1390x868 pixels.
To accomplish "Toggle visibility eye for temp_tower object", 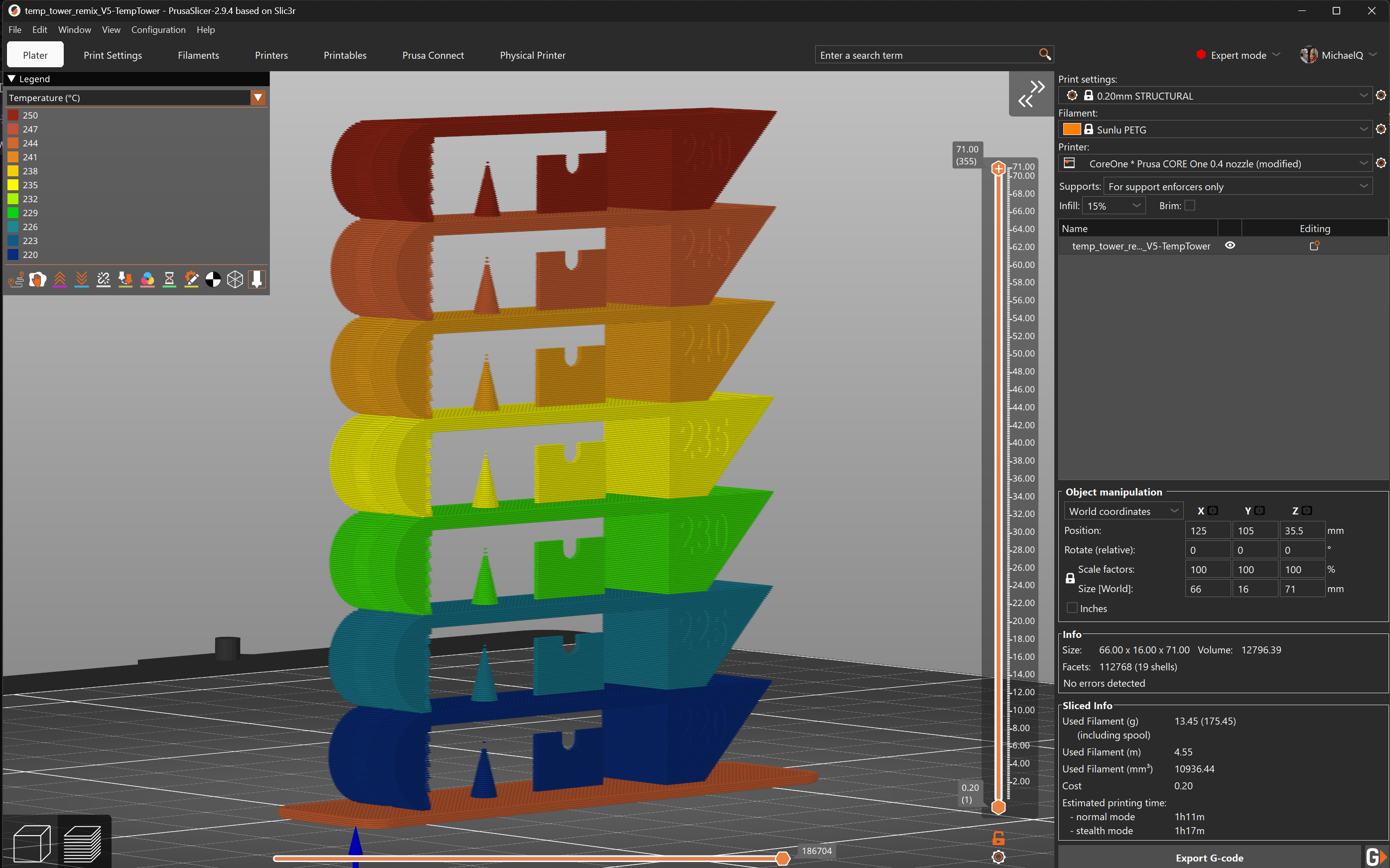I will [1230, 245].
